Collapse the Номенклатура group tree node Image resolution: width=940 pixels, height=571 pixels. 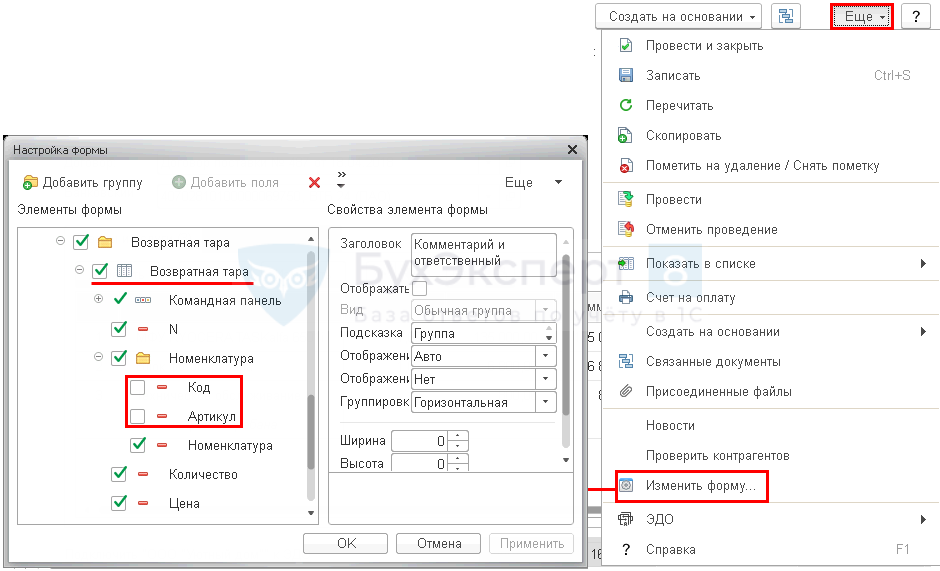point(100,358)
